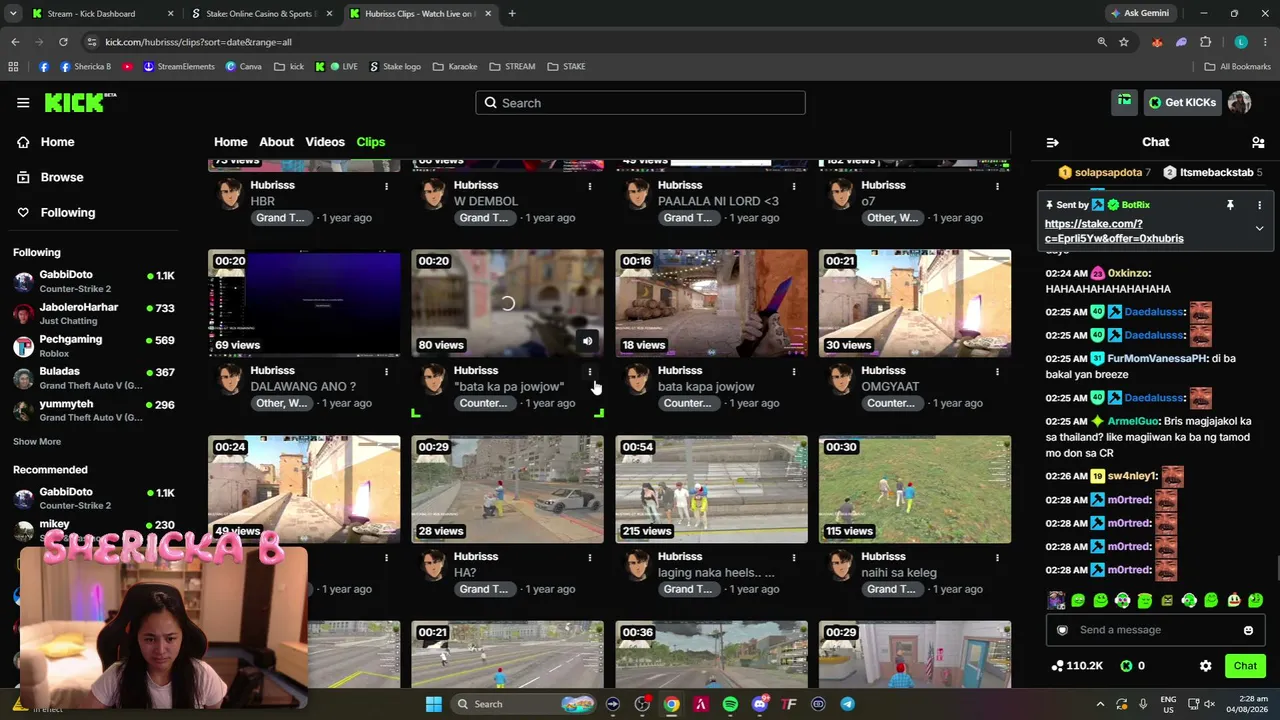Click the KICK logo in the header
The width and height of the screenshot is (1280, 720).
pyautogui.click(x=80, y=102)
